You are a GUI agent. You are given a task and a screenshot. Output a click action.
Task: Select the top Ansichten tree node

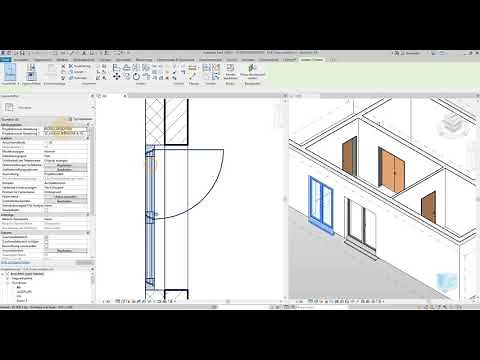coord(27,274)
